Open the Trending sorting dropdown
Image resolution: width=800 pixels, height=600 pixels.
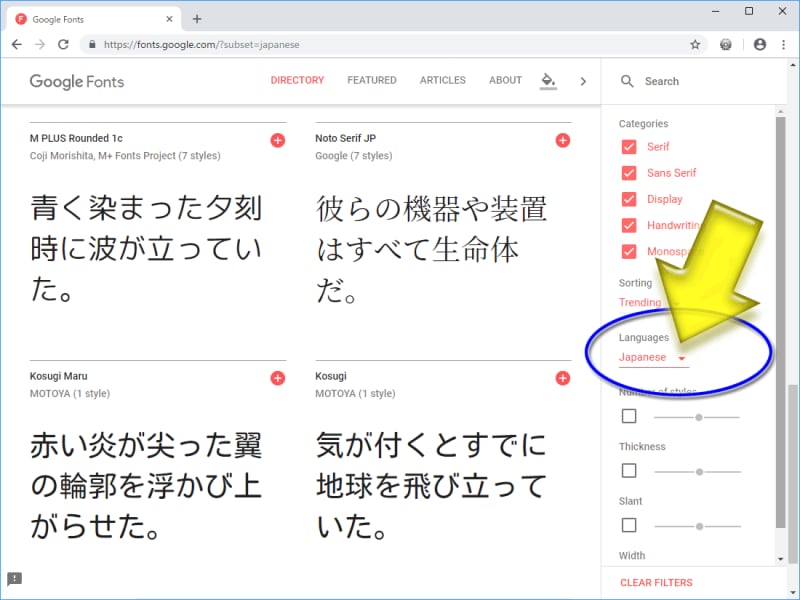click(x=640, y=302)
